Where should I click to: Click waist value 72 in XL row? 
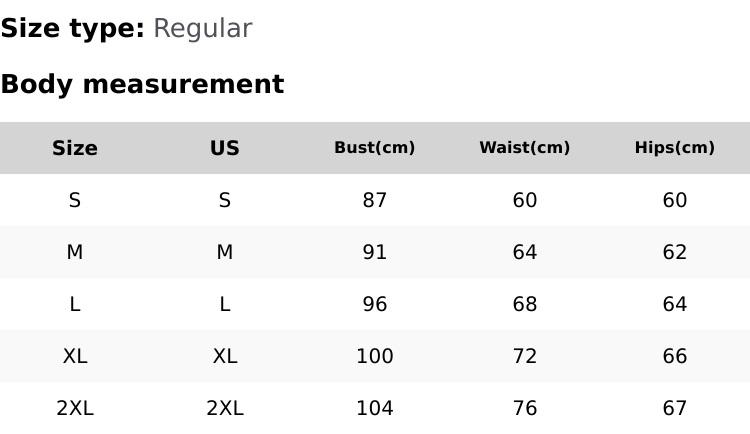(525, 356)
